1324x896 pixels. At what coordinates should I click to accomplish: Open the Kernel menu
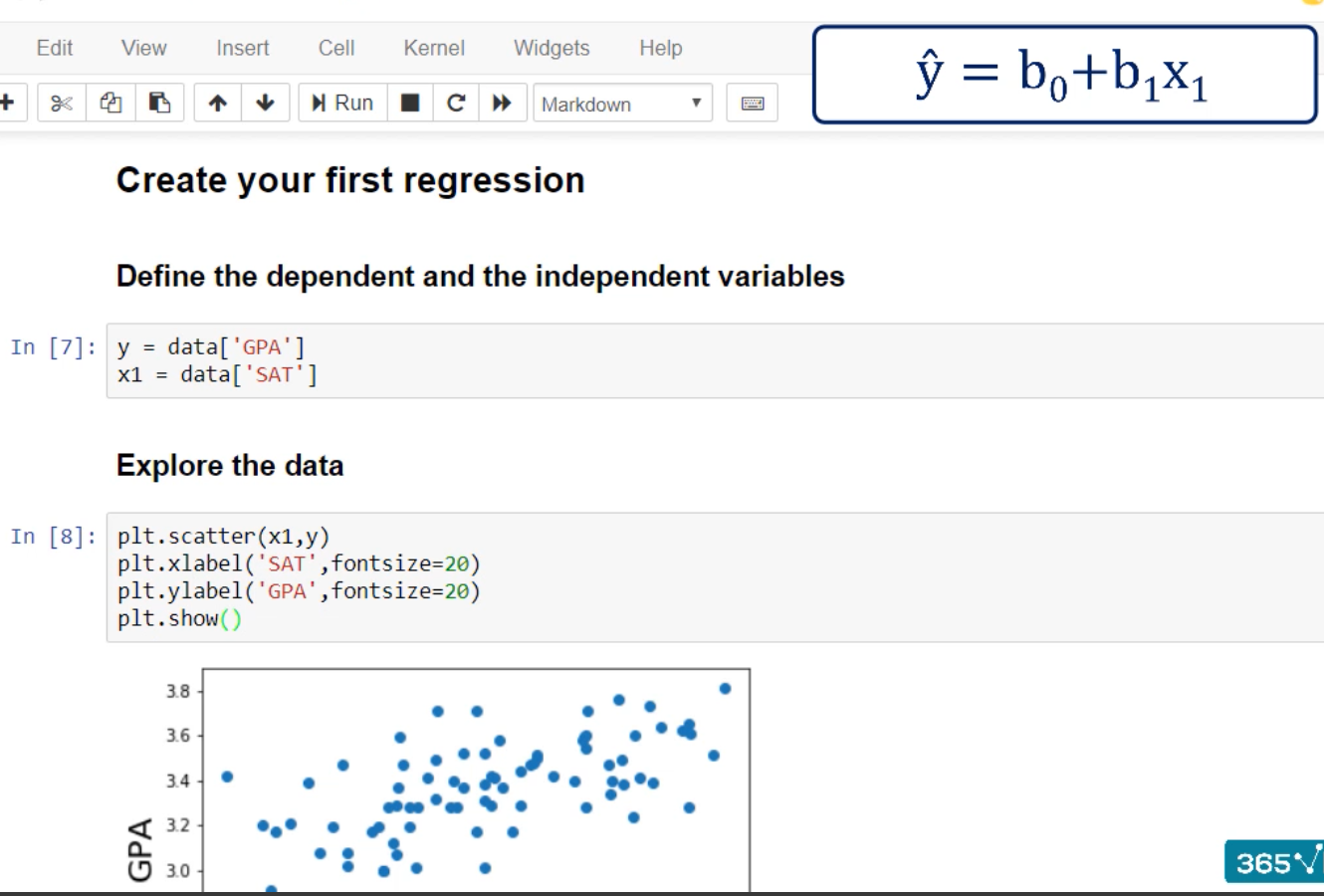[x=434, y=48]
